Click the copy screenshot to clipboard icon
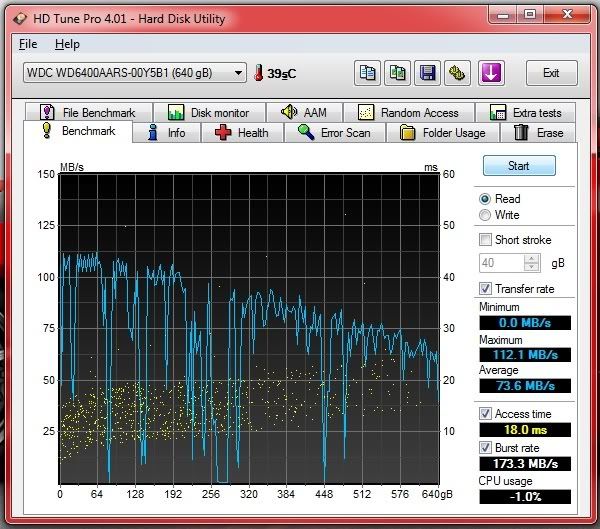600x529 pixels. click(x=398, y=73)
